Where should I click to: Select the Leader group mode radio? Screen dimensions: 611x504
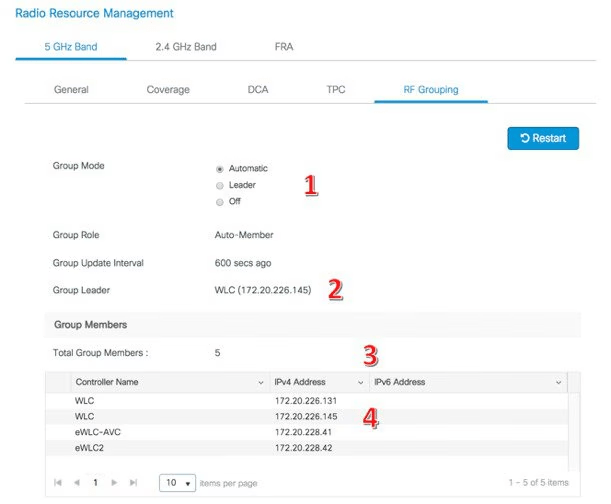point(220,185)
